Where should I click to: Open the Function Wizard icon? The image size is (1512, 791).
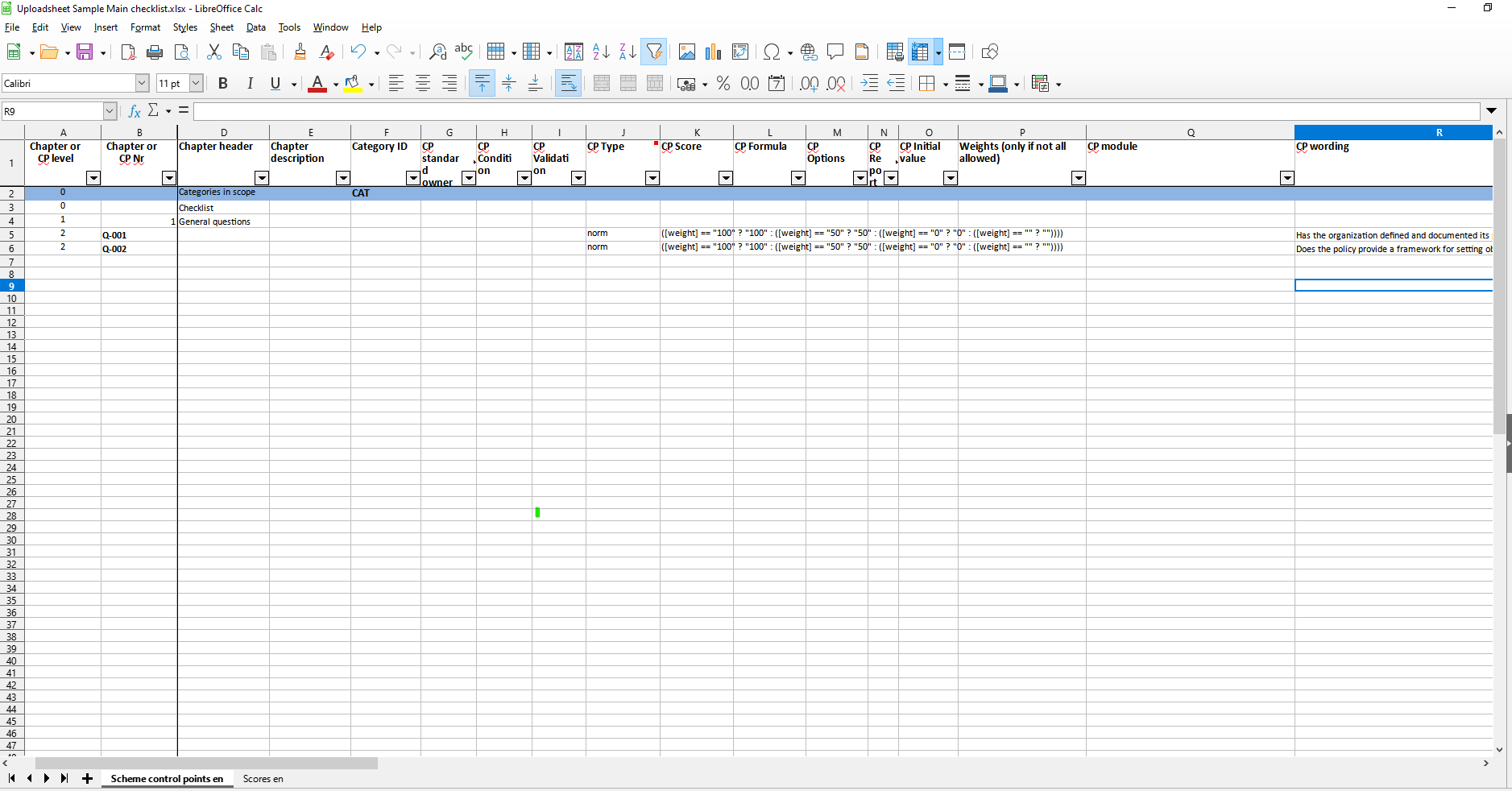point(135,111)
